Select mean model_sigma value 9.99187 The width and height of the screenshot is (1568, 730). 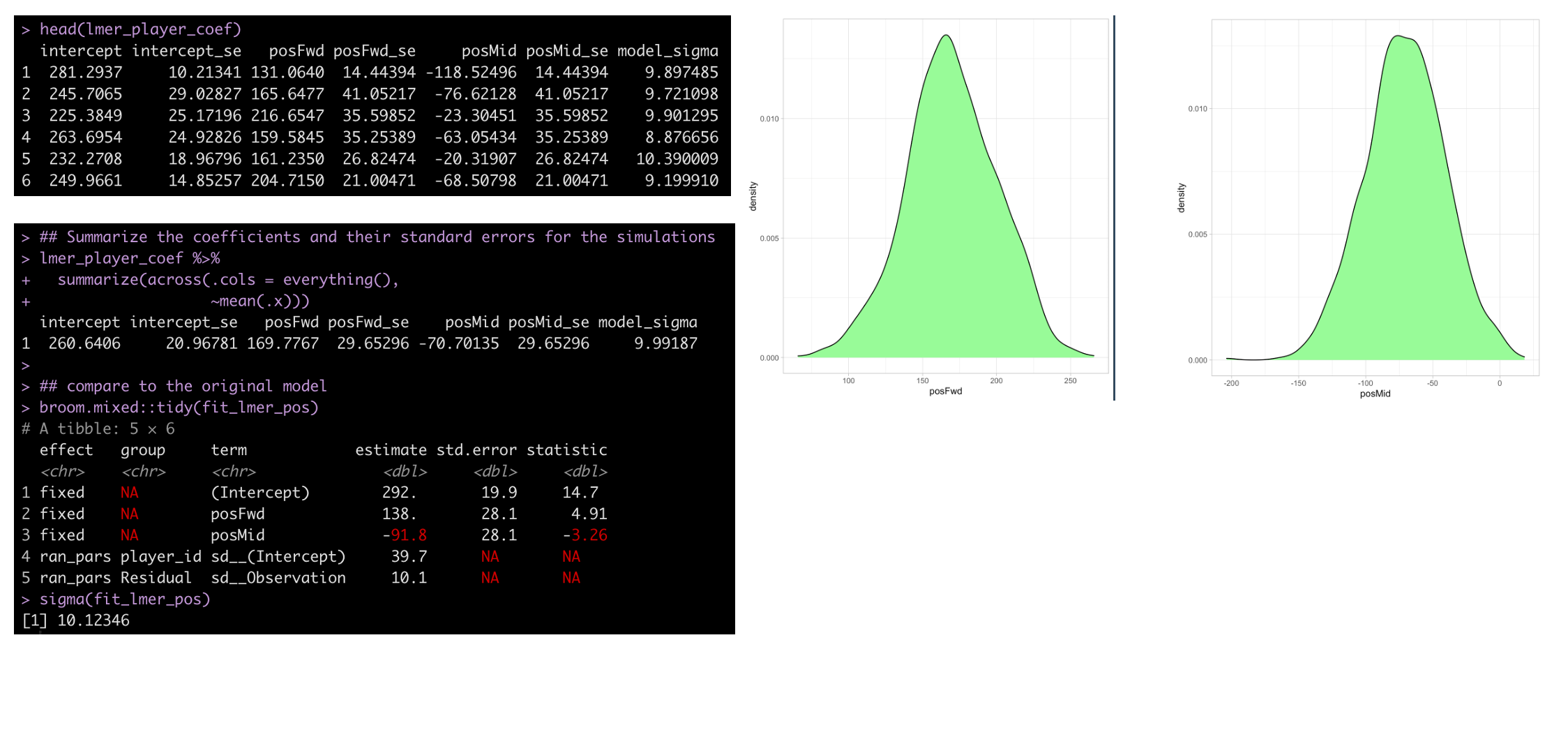click(665, 343)
